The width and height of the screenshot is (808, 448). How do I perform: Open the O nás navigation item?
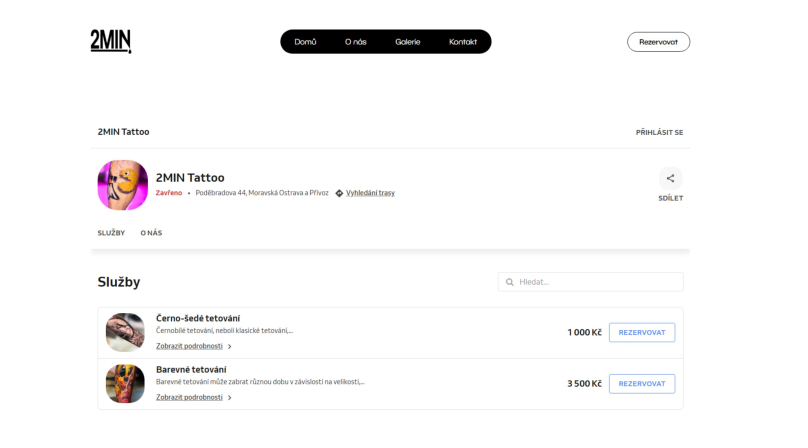(356, 42)
